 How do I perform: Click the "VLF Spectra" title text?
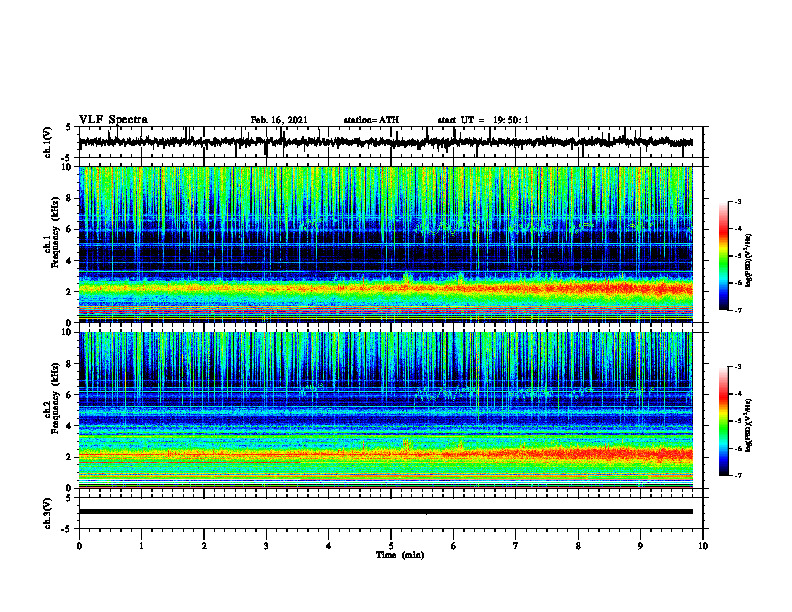[x=113, y=120]
